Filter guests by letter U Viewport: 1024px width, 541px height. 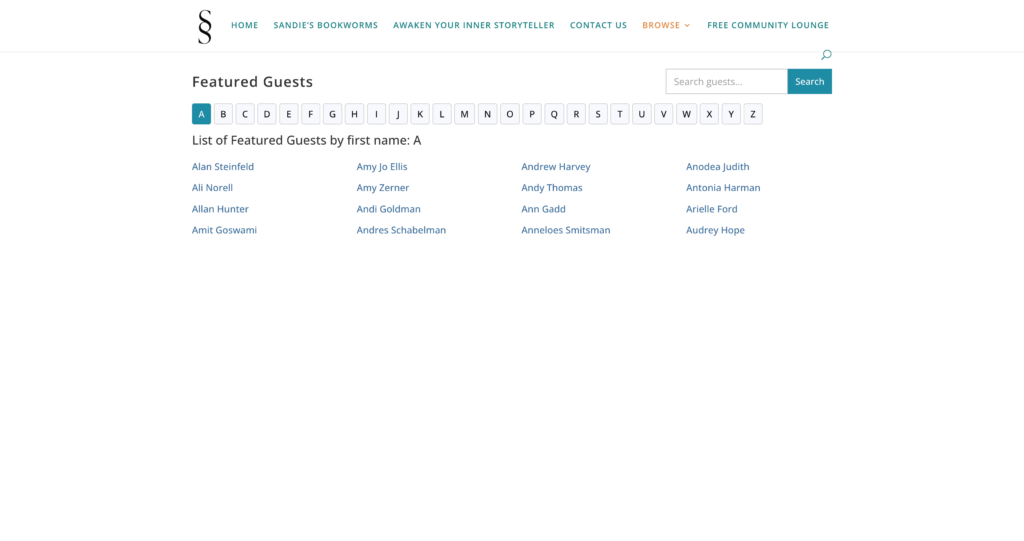[x=641, y=114]
